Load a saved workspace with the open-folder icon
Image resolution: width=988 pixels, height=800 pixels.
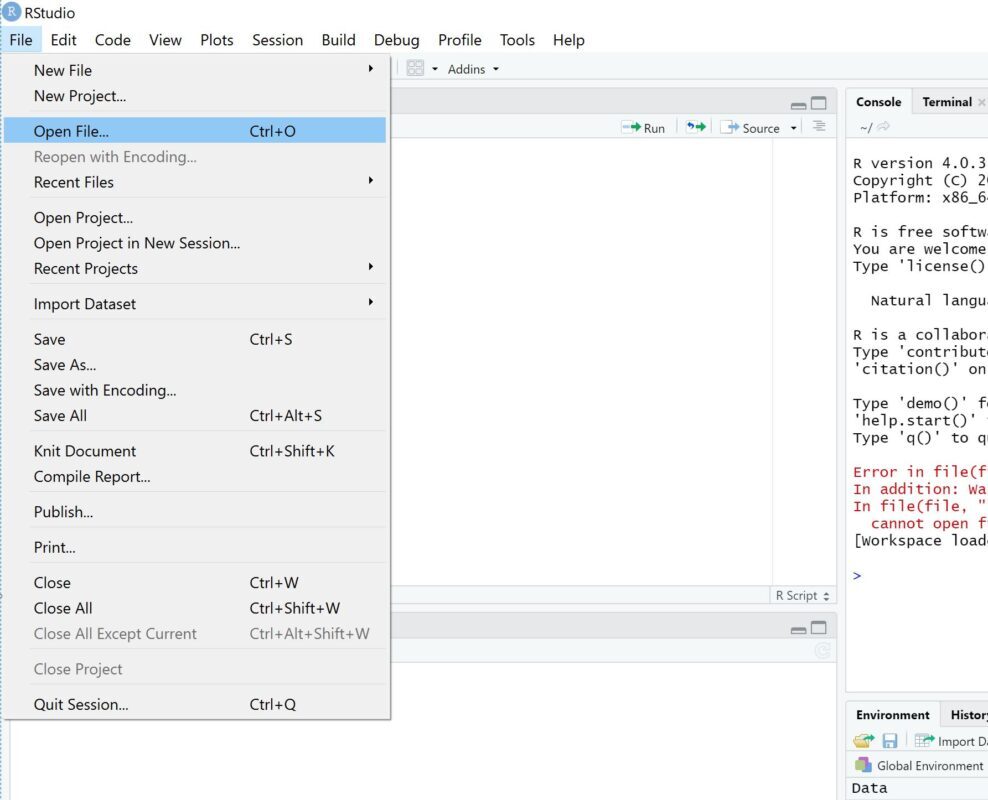862,740
